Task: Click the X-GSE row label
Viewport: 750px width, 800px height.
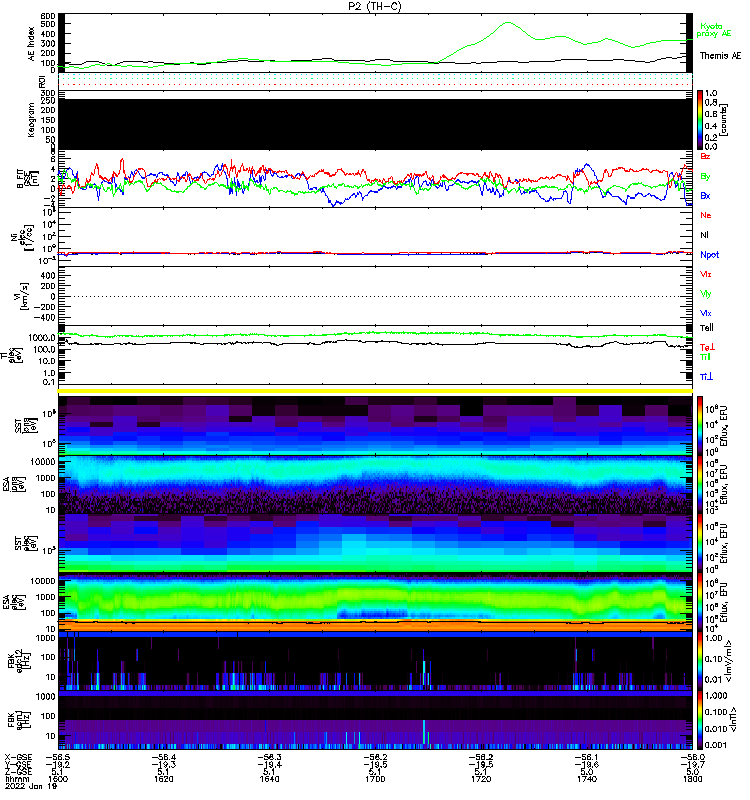Action: [18, 758]
